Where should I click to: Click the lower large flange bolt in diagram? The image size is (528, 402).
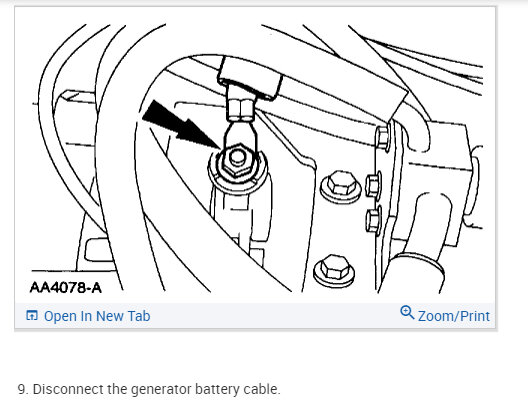[334, 270]
